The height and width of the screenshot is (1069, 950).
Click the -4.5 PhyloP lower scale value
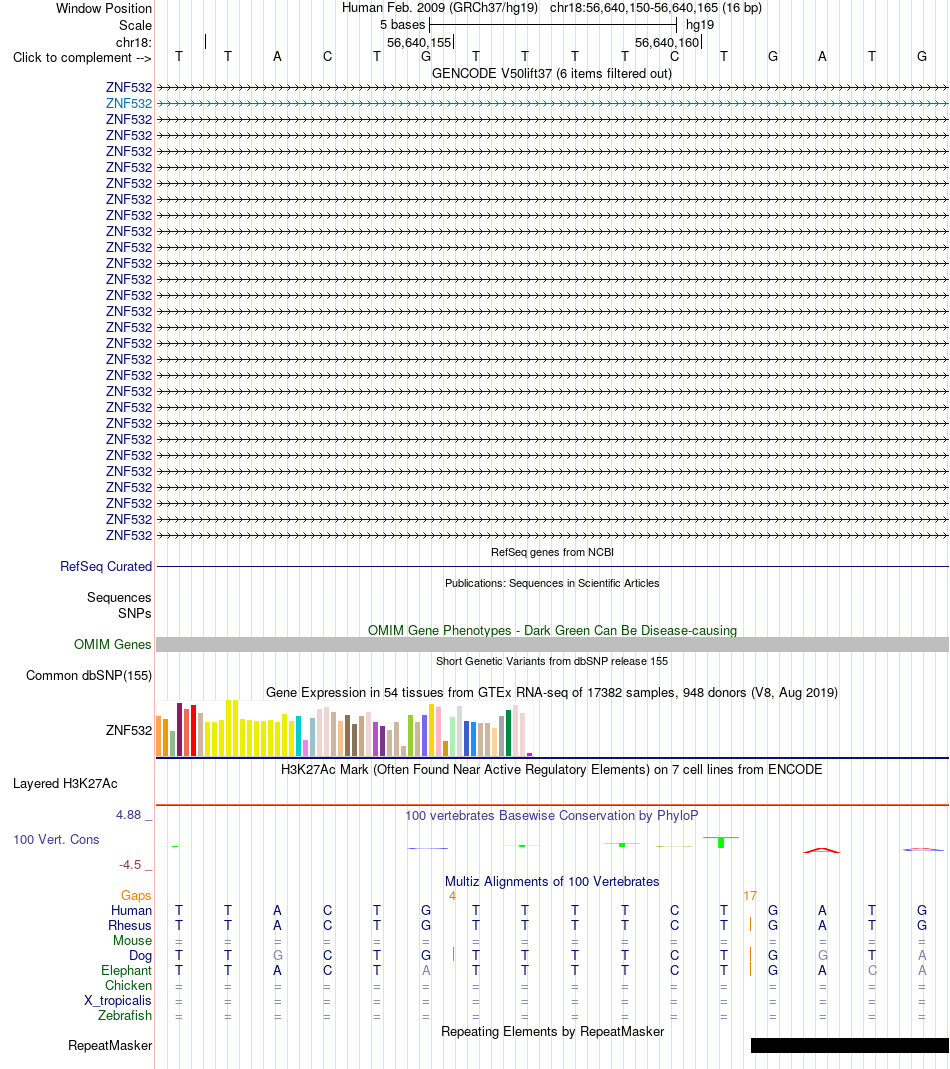[x=130, y=864]
